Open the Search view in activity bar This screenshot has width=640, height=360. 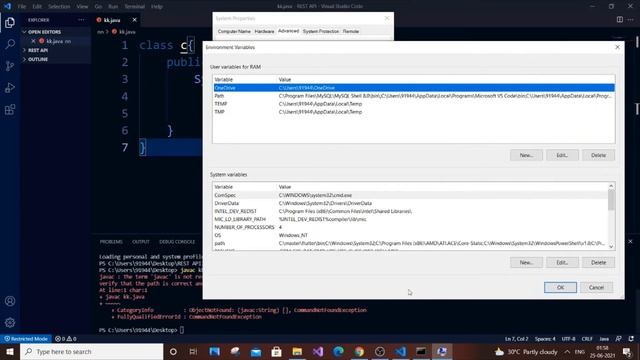click(x=10, y=44)
